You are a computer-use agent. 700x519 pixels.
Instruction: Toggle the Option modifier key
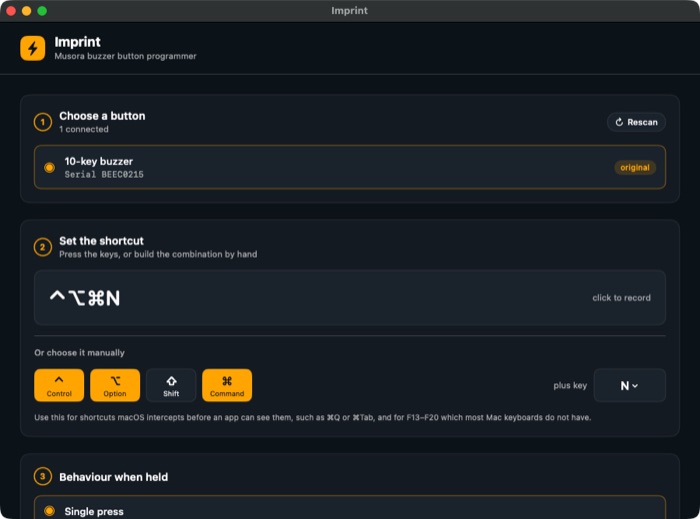pos(115,385)
